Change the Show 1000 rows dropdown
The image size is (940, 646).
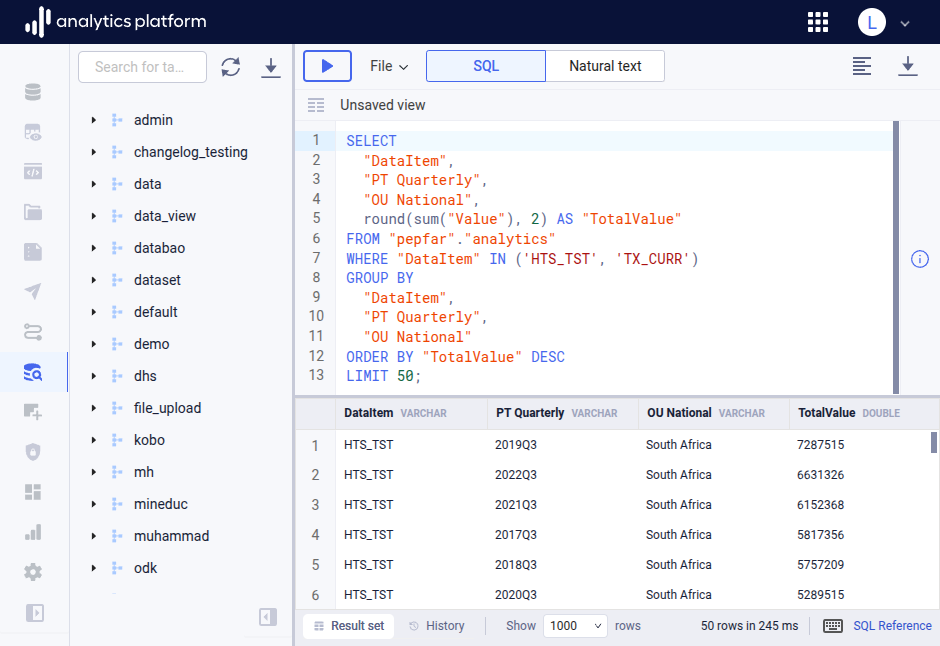575,626
